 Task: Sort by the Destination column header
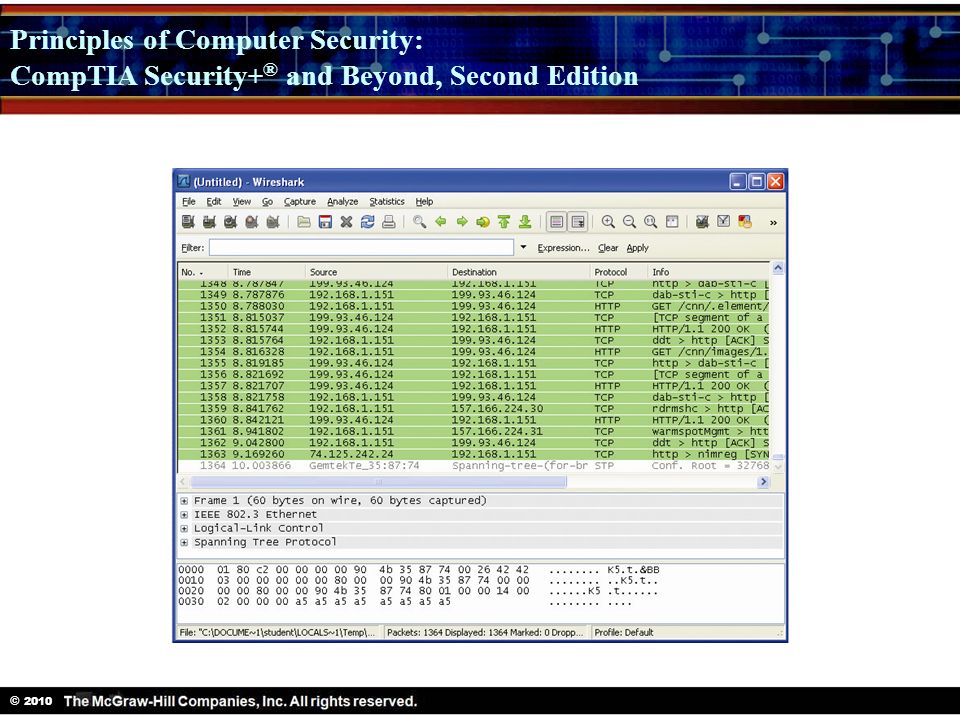(518, 272)
